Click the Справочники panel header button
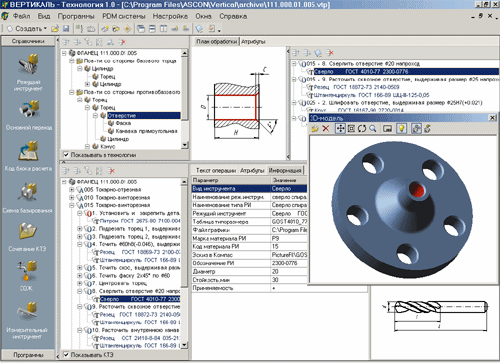The height and width of the screenshot is (363, 500). [x=28, y=41]
